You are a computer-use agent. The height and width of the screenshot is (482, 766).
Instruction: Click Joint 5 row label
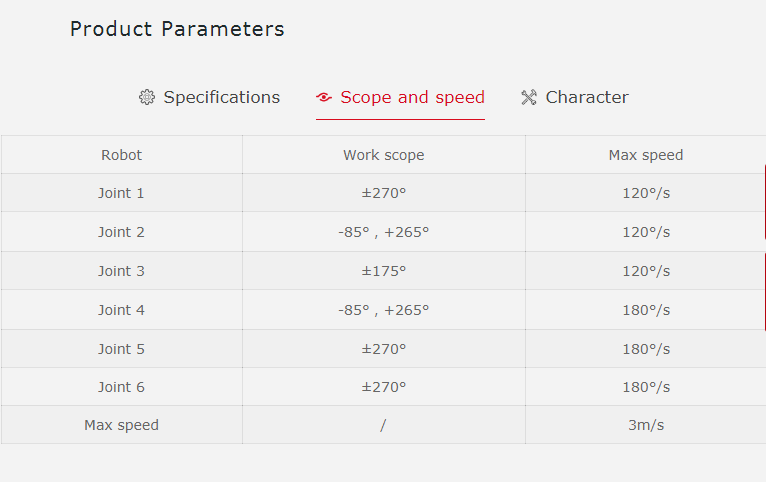(x=121, y=349)
